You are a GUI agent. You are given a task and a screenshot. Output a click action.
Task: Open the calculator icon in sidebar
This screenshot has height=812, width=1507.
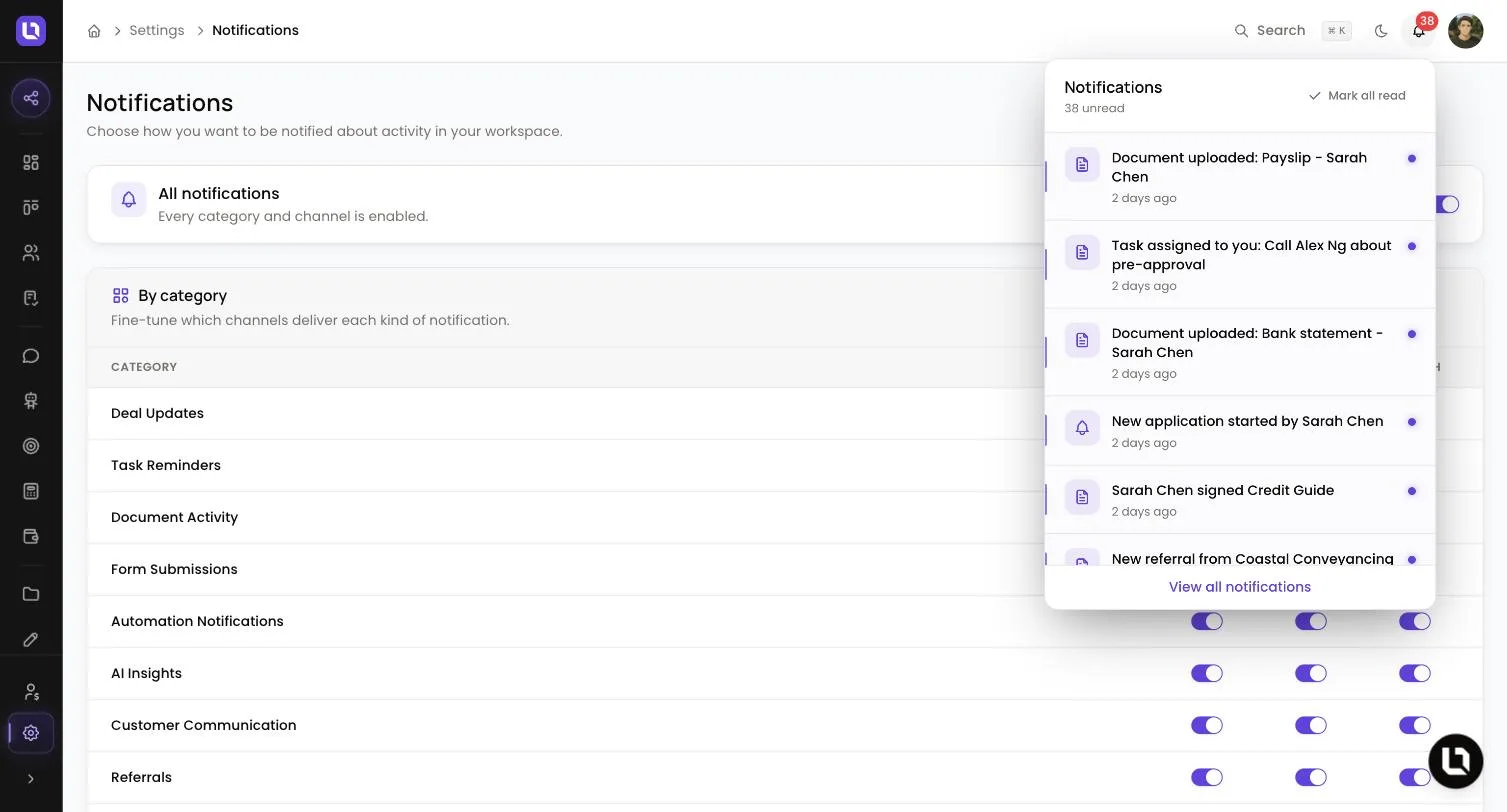[x=31, y=491]
